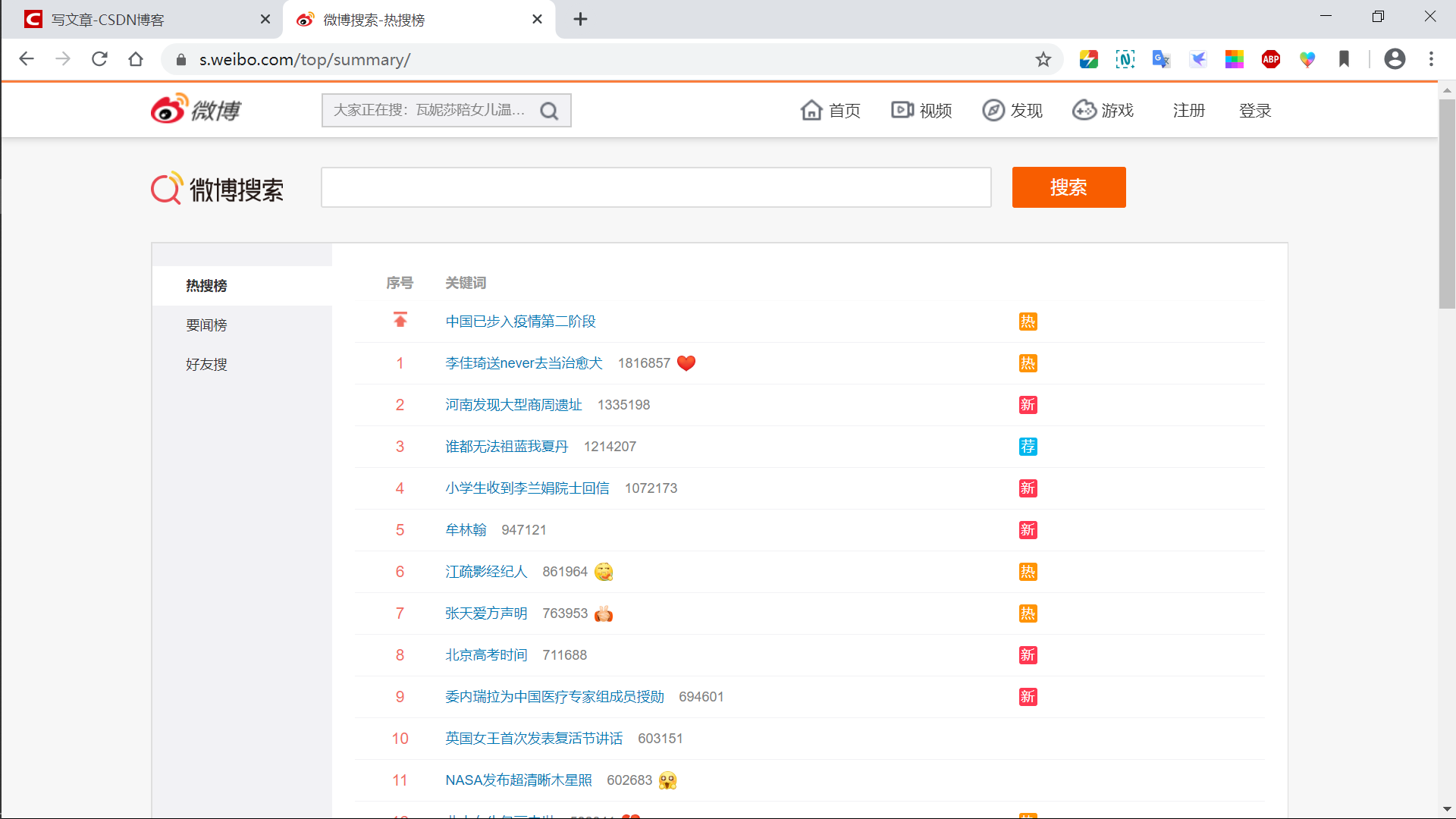1456x819 pixels.
Task: Click the page vertical scrollbar thumb
Action: pos(1447,203)
